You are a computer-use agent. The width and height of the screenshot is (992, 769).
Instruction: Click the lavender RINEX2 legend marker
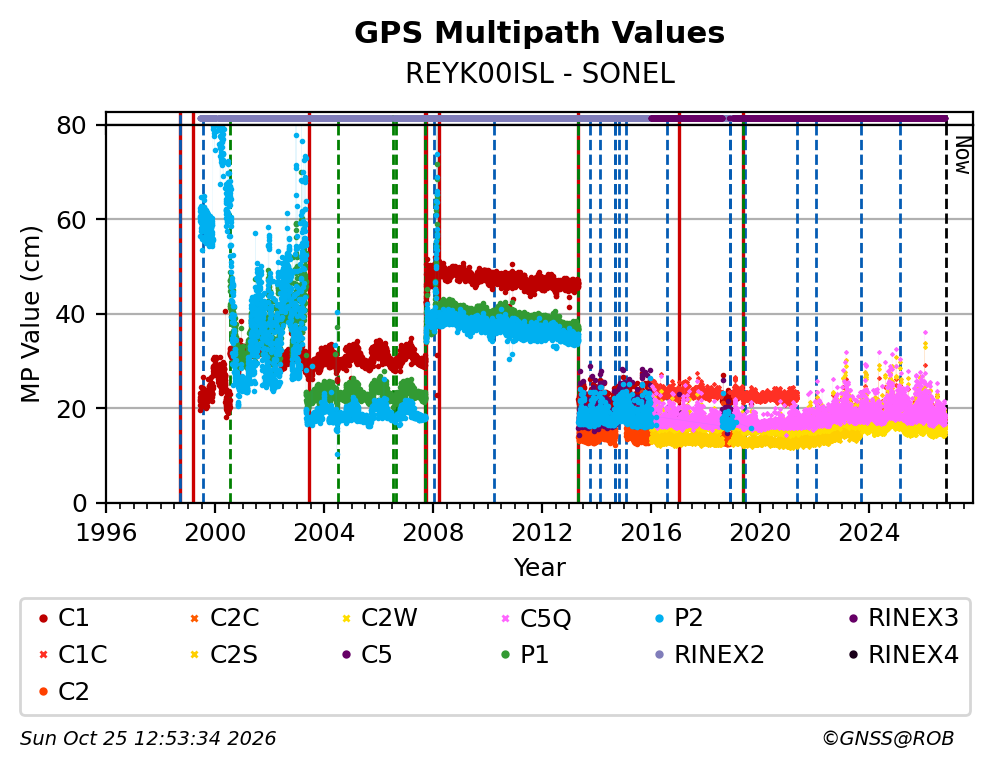[x=660, y=655]
